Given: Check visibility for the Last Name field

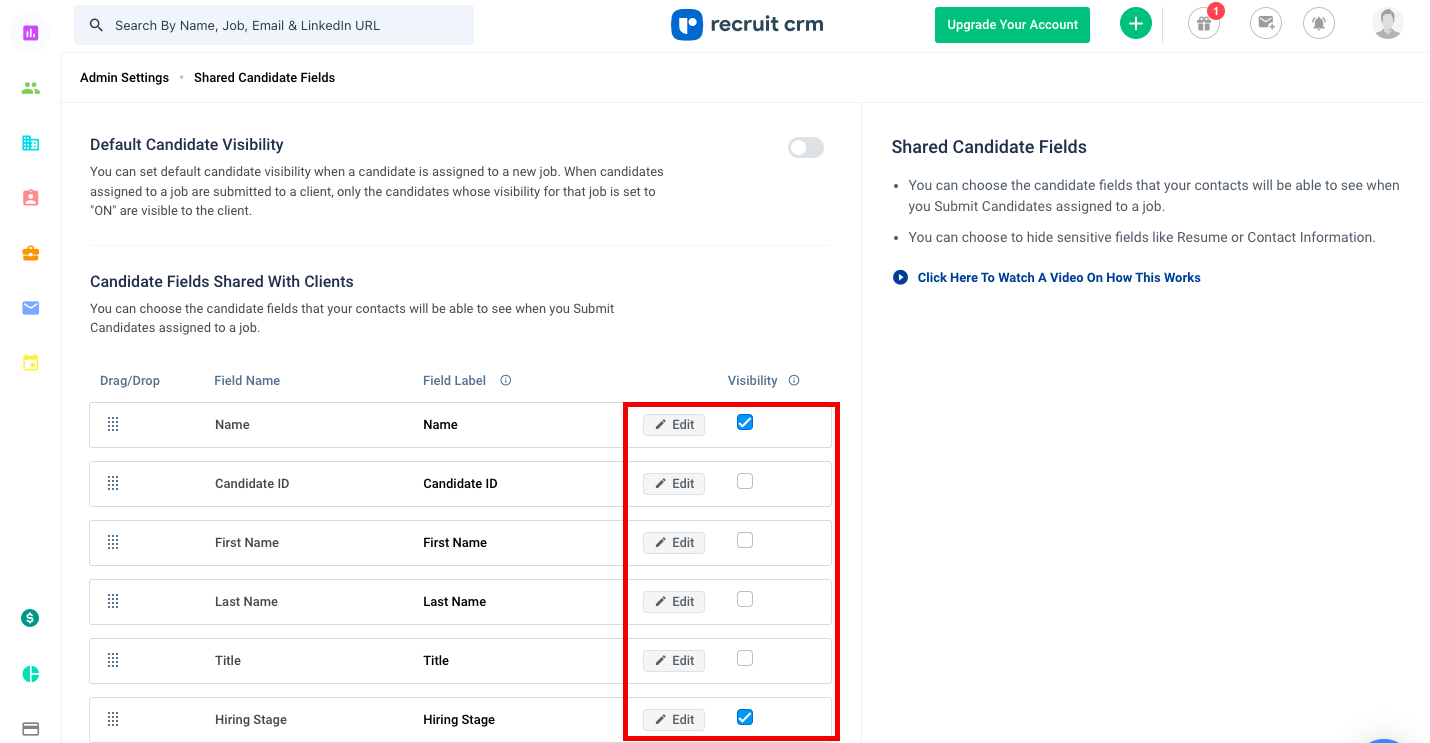Looking at the screenshot, I should (x=745, y=599).
